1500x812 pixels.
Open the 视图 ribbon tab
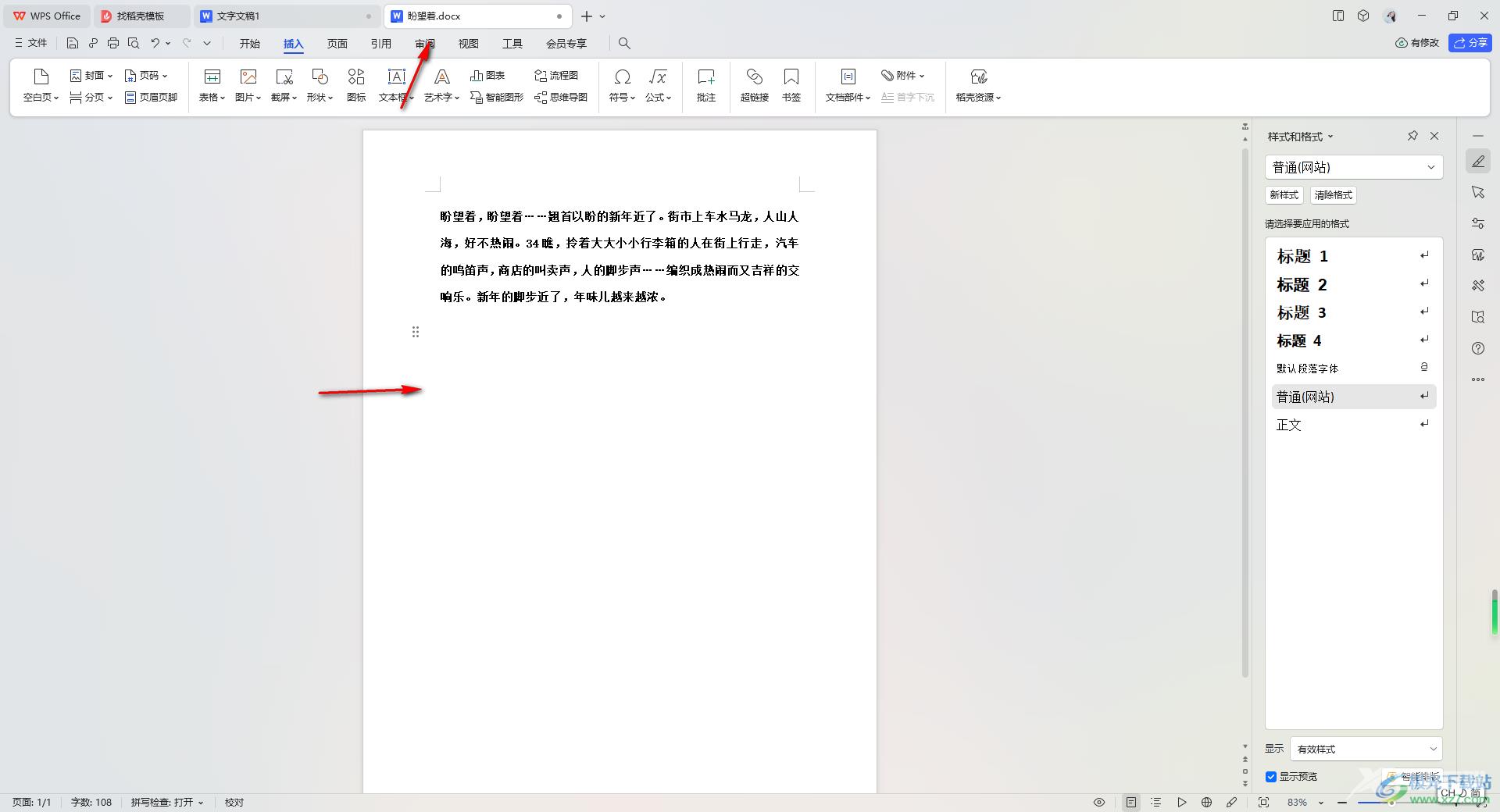click(469, 44)
